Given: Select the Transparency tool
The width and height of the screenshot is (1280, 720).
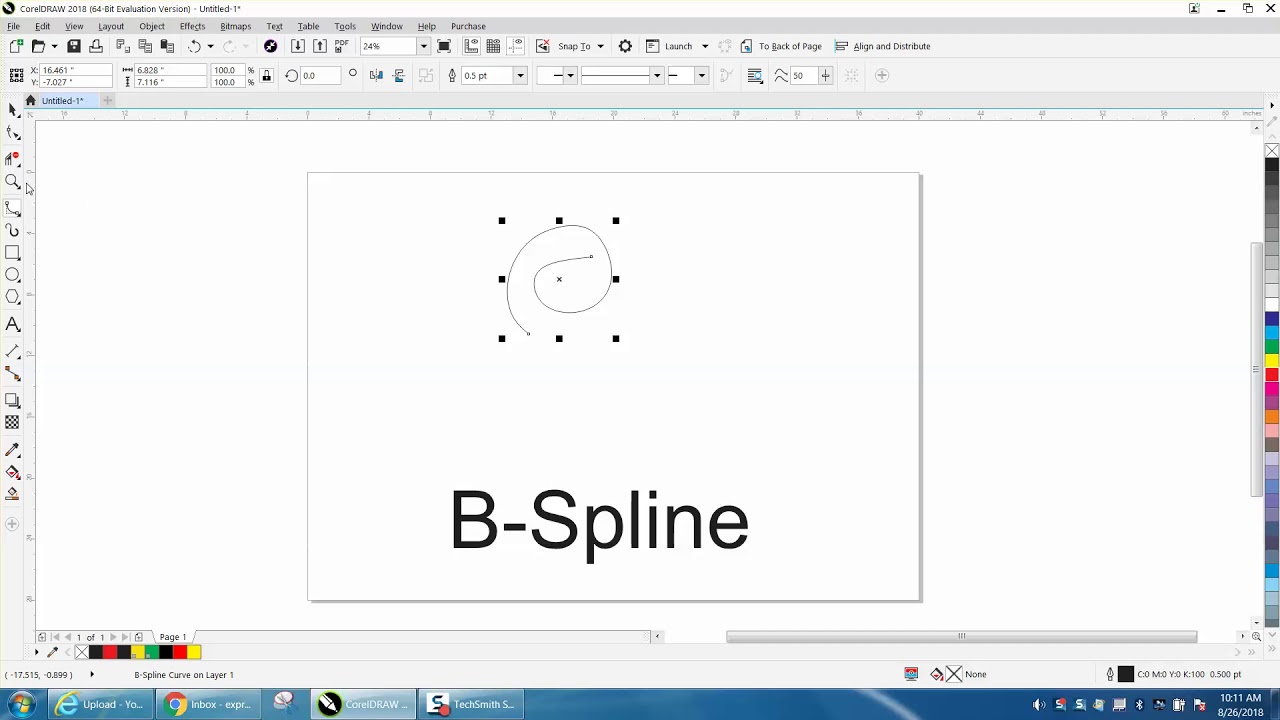Looking at the screenshot, I should (13, 422).
